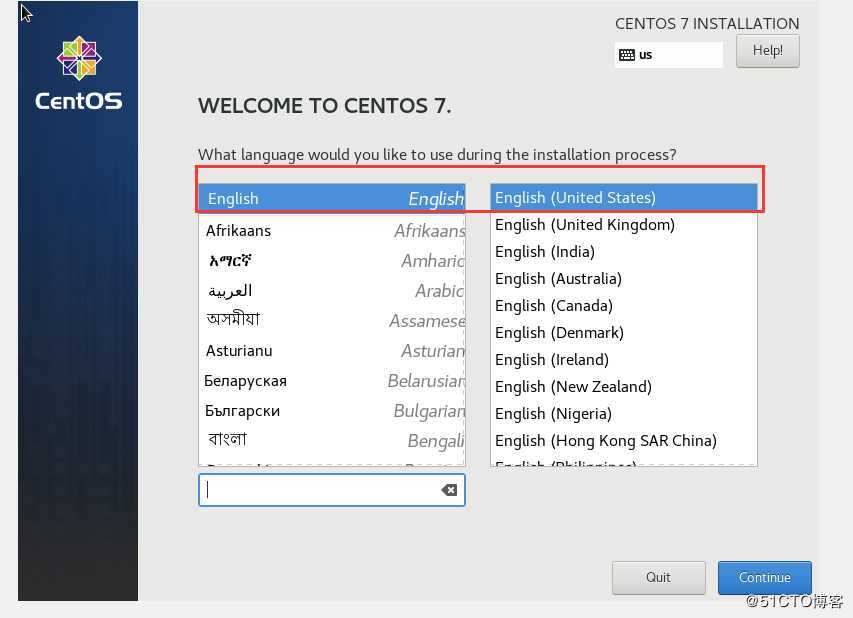Image resolution: width=853 pixels, height=618 pixels.
Task: Select Asturianu in the language list
Action: (x=332, y=351)
